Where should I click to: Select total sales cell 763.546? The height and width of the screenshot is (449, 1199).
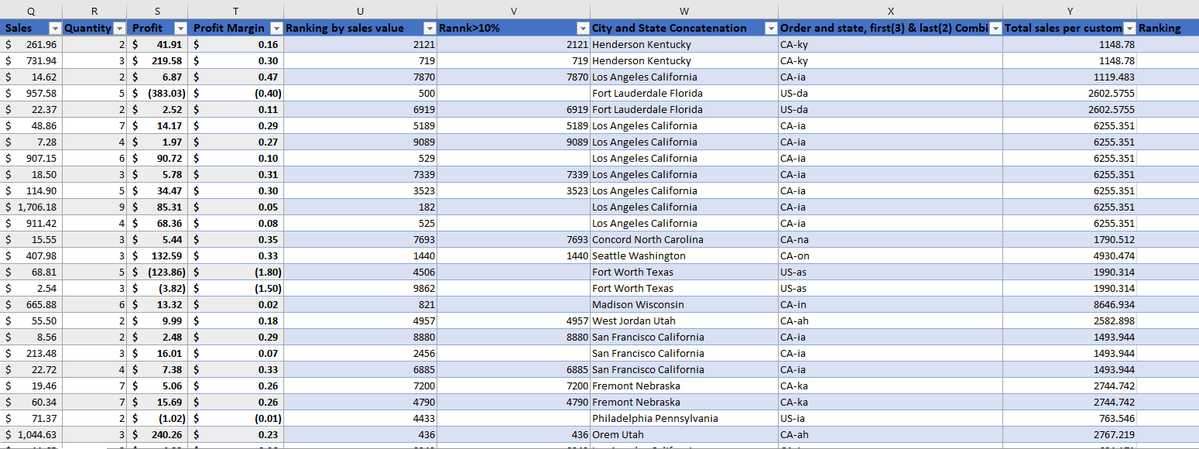(x=1070, y=418)
